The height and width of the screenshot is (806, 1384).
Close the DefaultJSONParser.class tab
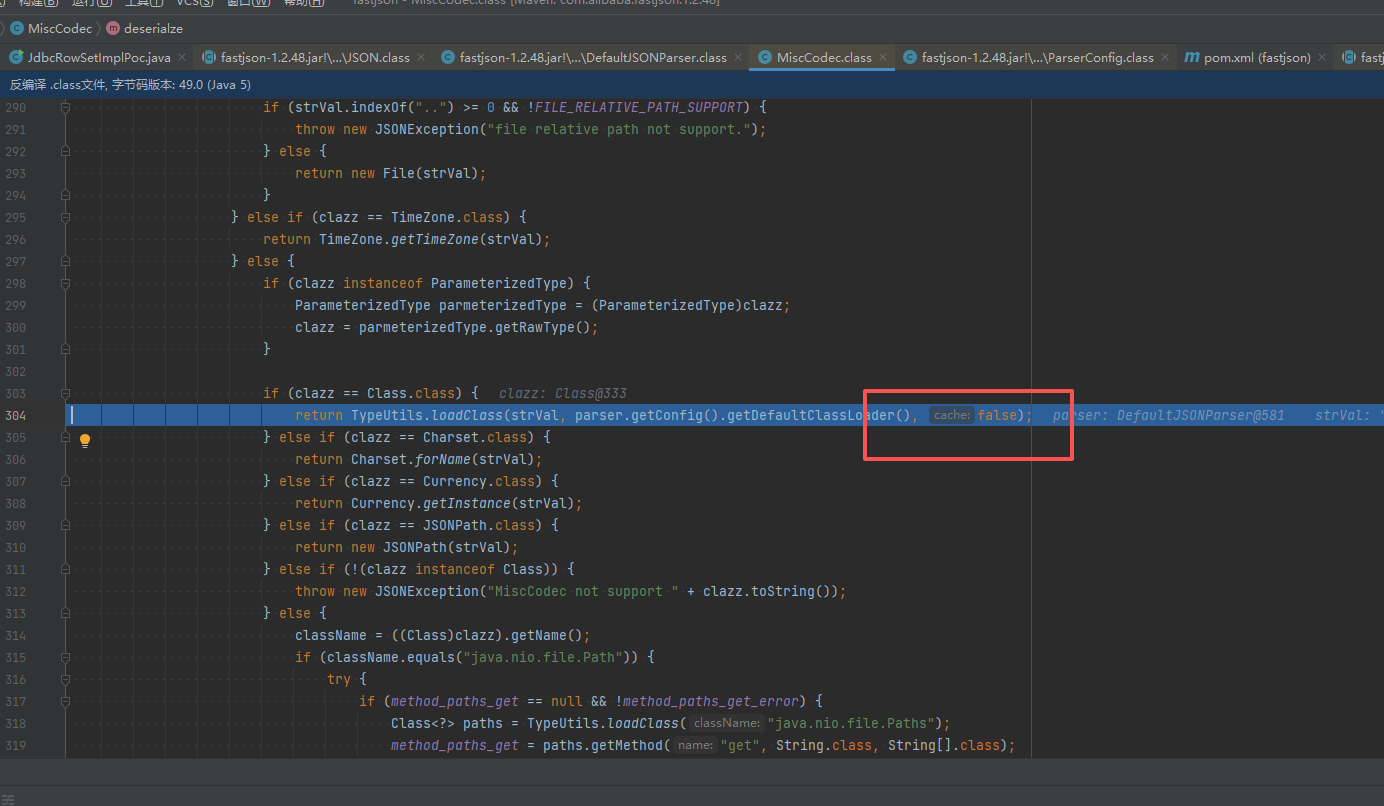[x=738, y=57]
